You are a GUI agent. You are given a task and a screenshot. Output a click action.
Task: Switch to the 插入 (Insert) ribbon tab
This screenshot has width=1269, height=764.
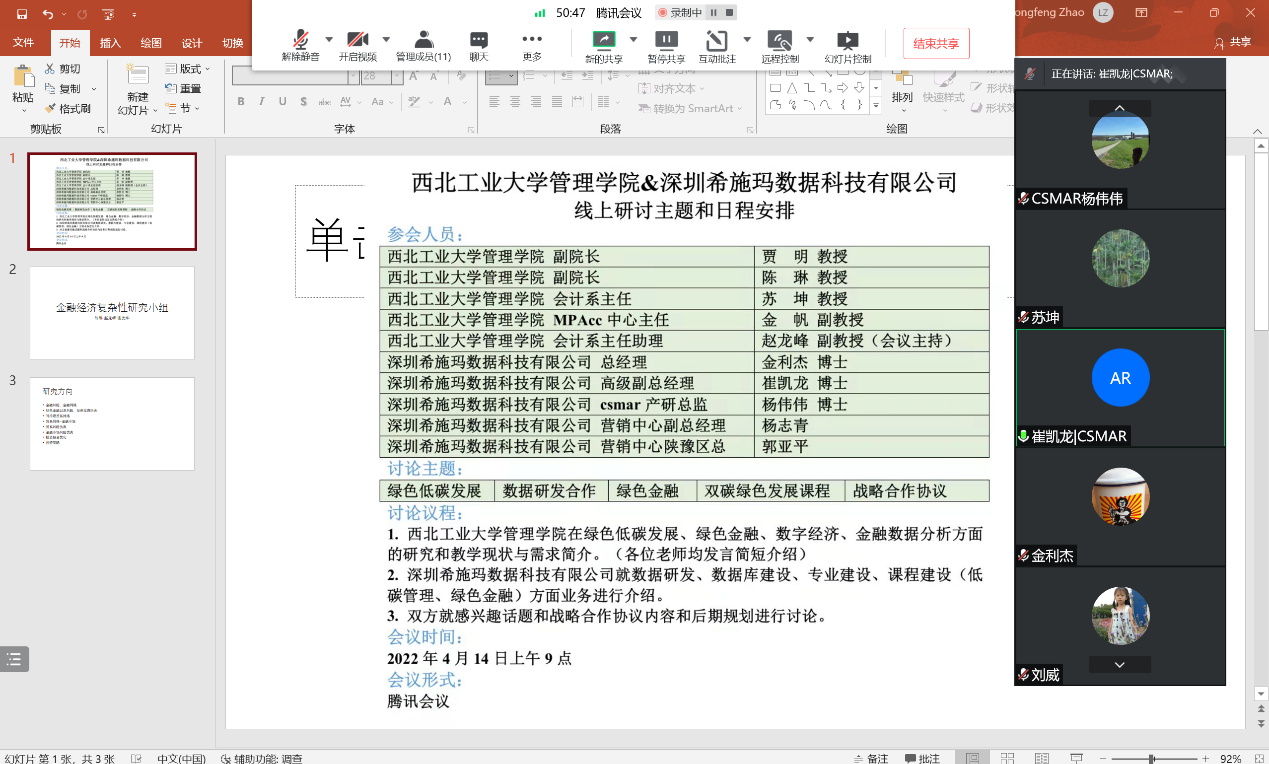coord(110,43)
